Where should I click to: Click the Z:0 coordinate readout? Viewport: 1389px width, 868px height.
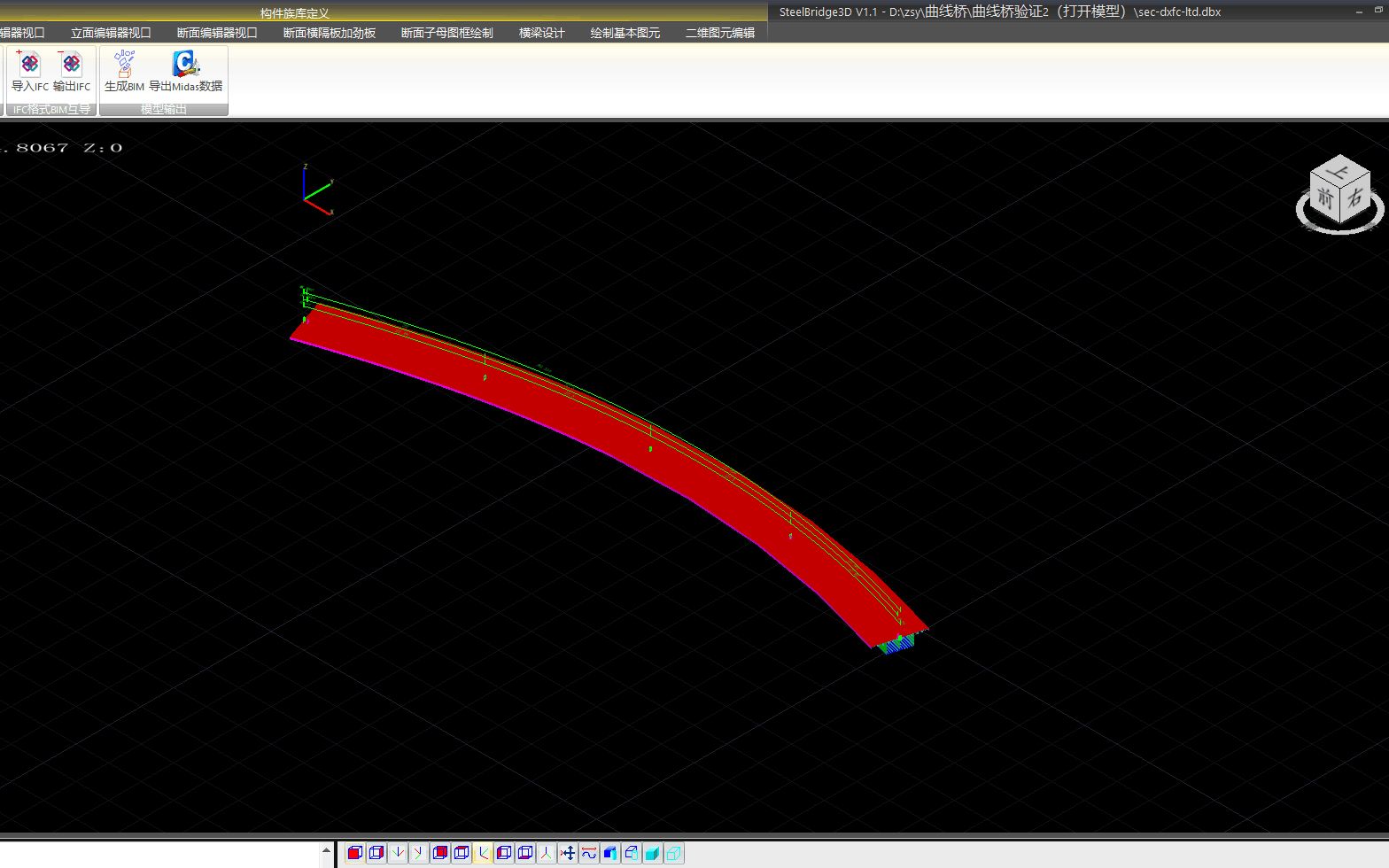103,148
